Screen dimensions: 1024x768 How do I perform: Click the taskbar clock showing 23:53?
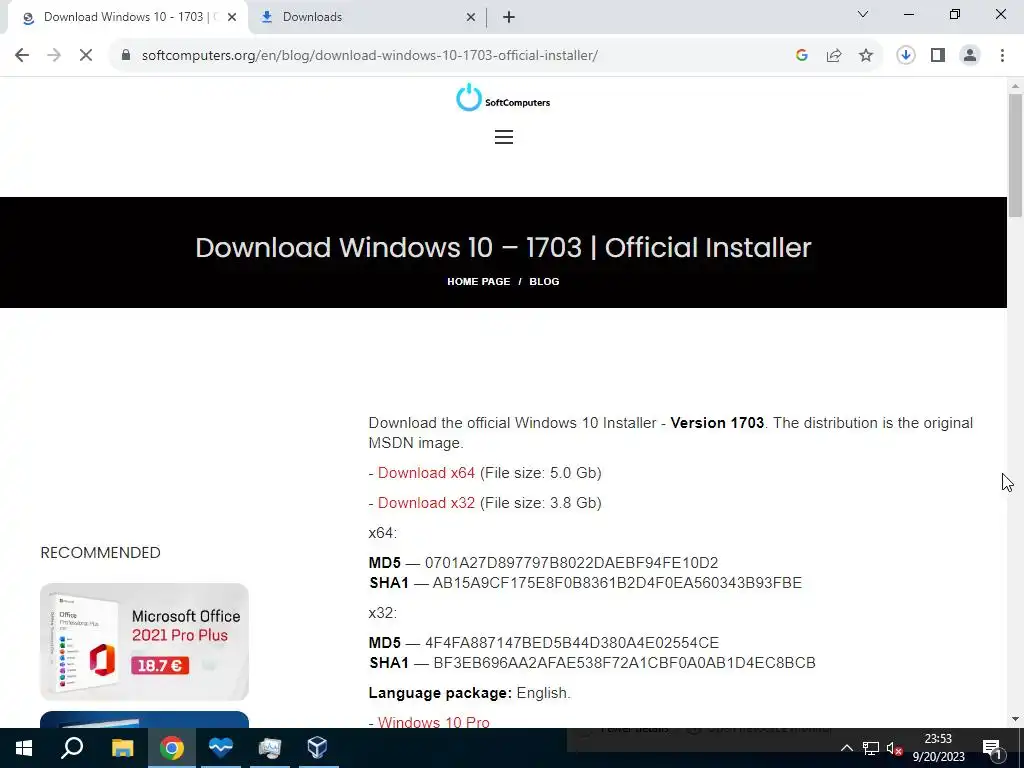(938, 748)
